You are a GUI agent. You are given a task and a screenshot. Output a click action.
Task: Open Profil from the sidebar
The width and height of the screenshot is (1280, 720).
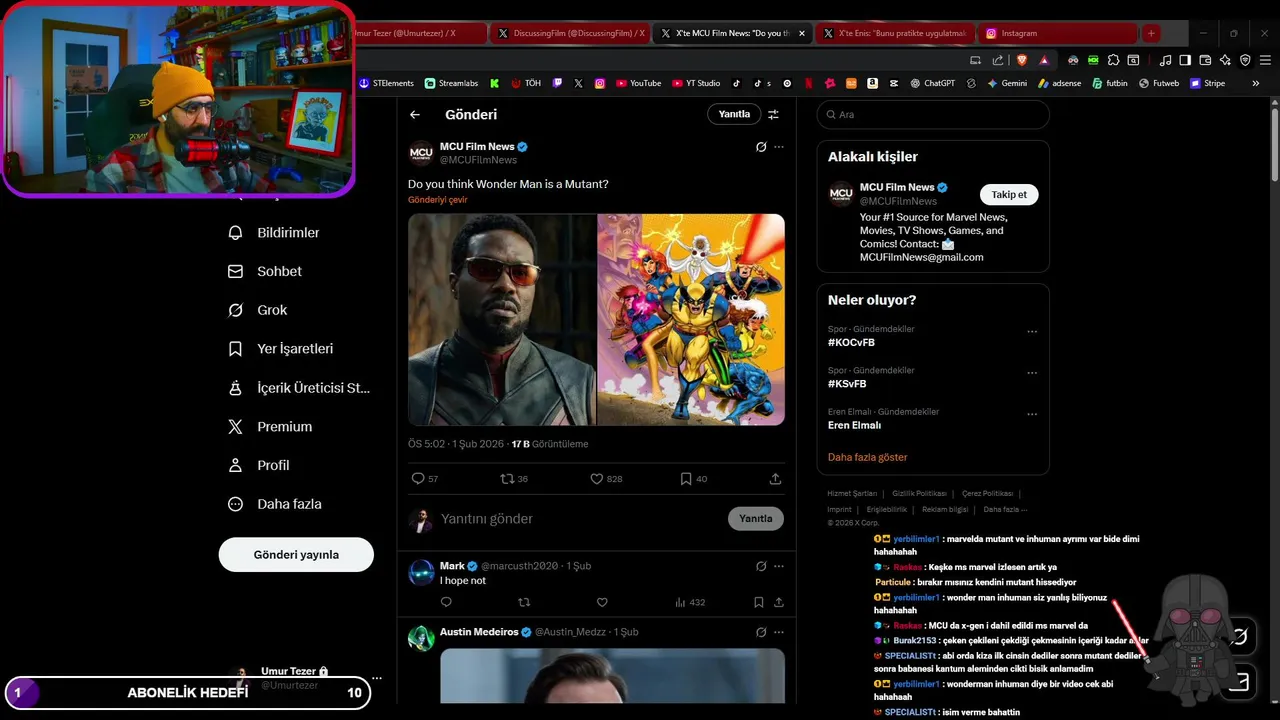[259, 466]
